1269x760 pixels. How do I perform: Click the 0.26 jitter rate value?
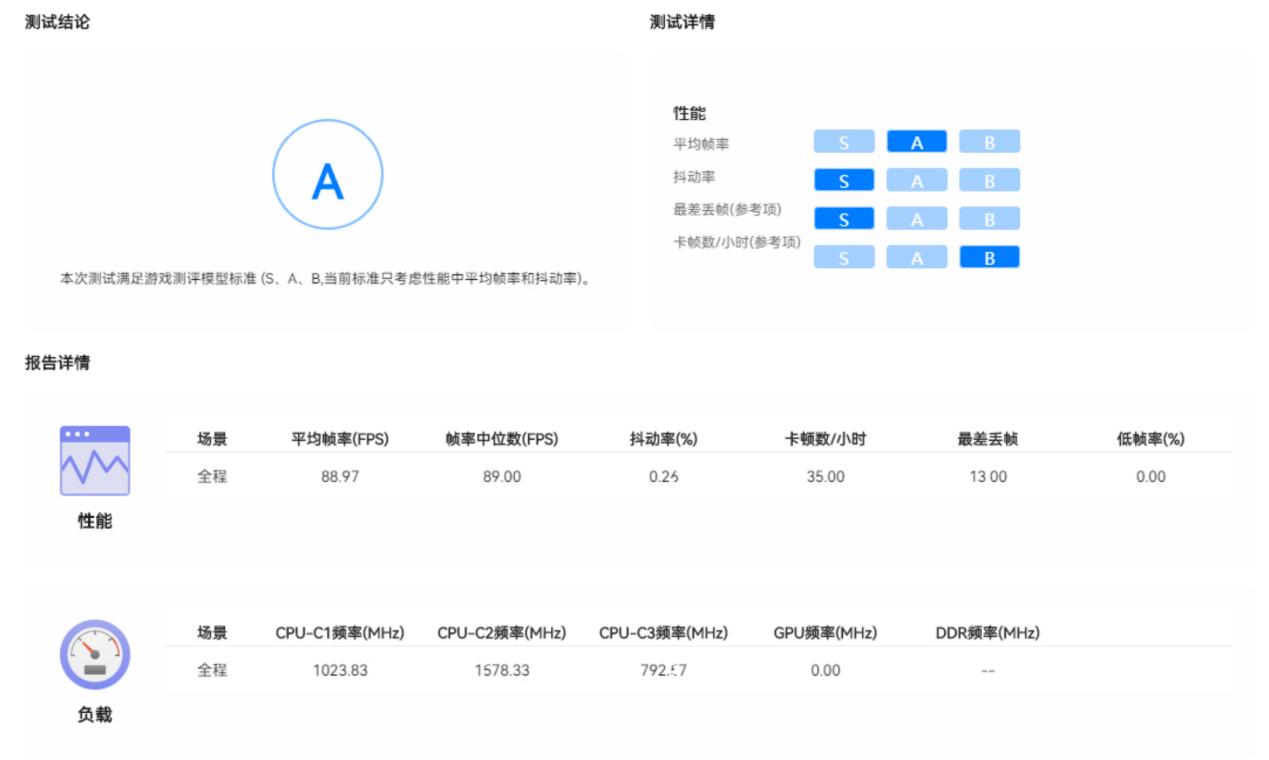click(663, 477)
